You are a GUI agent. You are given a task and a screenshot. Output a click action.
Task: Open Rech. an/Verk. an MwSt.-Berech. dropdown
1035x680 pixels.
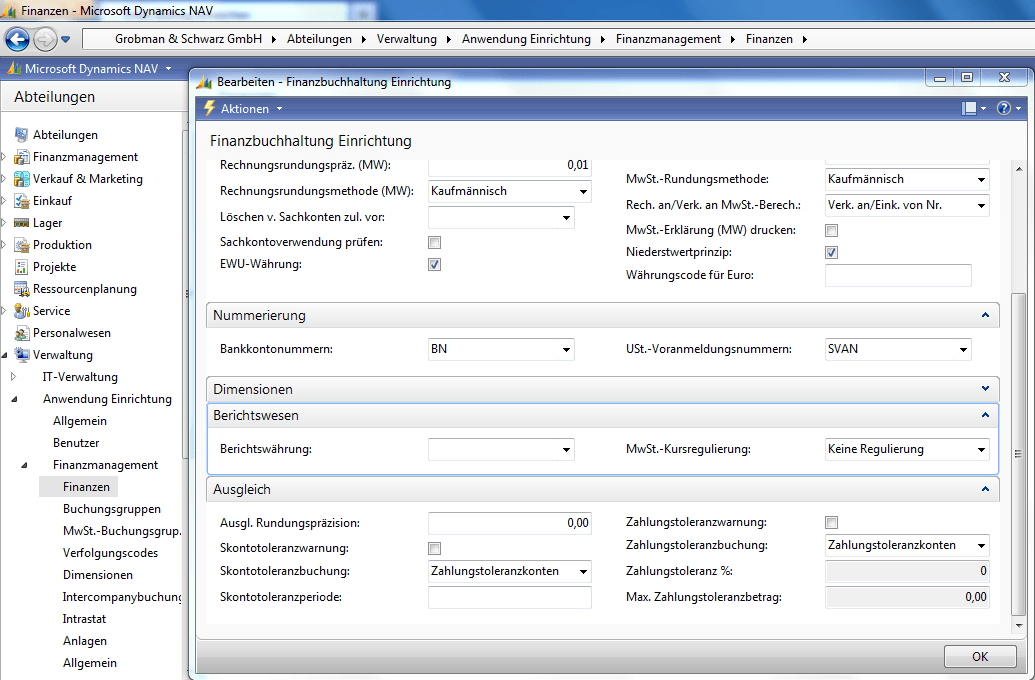click(982, 206)
